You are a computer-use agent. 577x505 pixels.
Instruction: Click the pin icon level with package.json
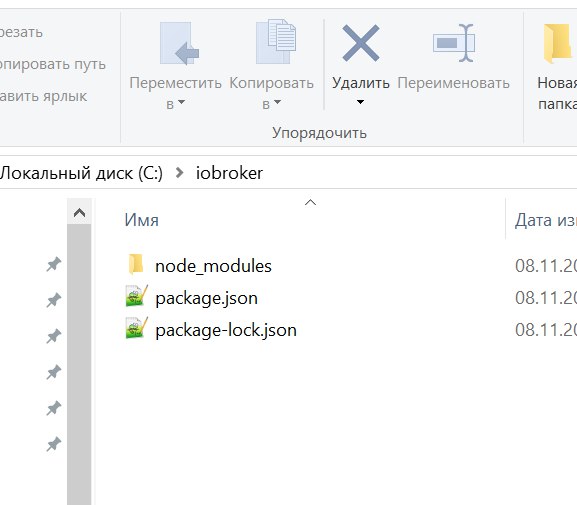point(53,300)
